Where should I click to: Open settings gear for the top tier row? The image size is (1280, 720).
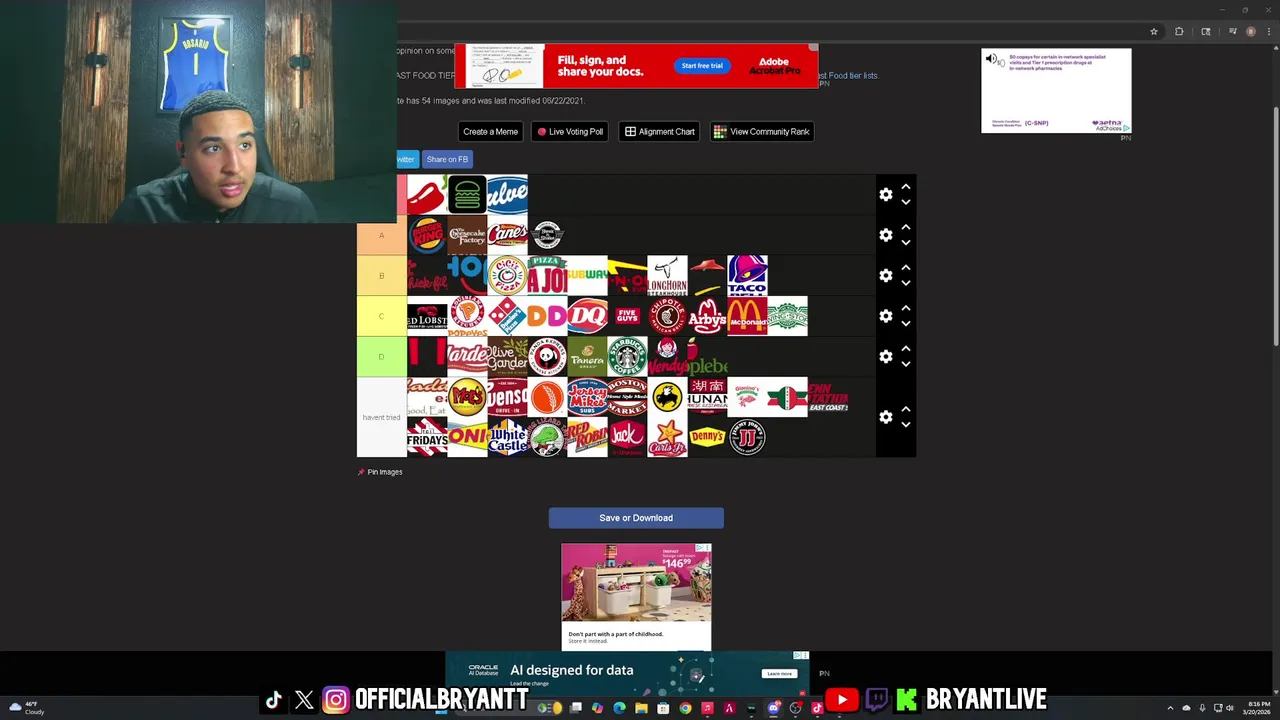click(x=885, y=194)
